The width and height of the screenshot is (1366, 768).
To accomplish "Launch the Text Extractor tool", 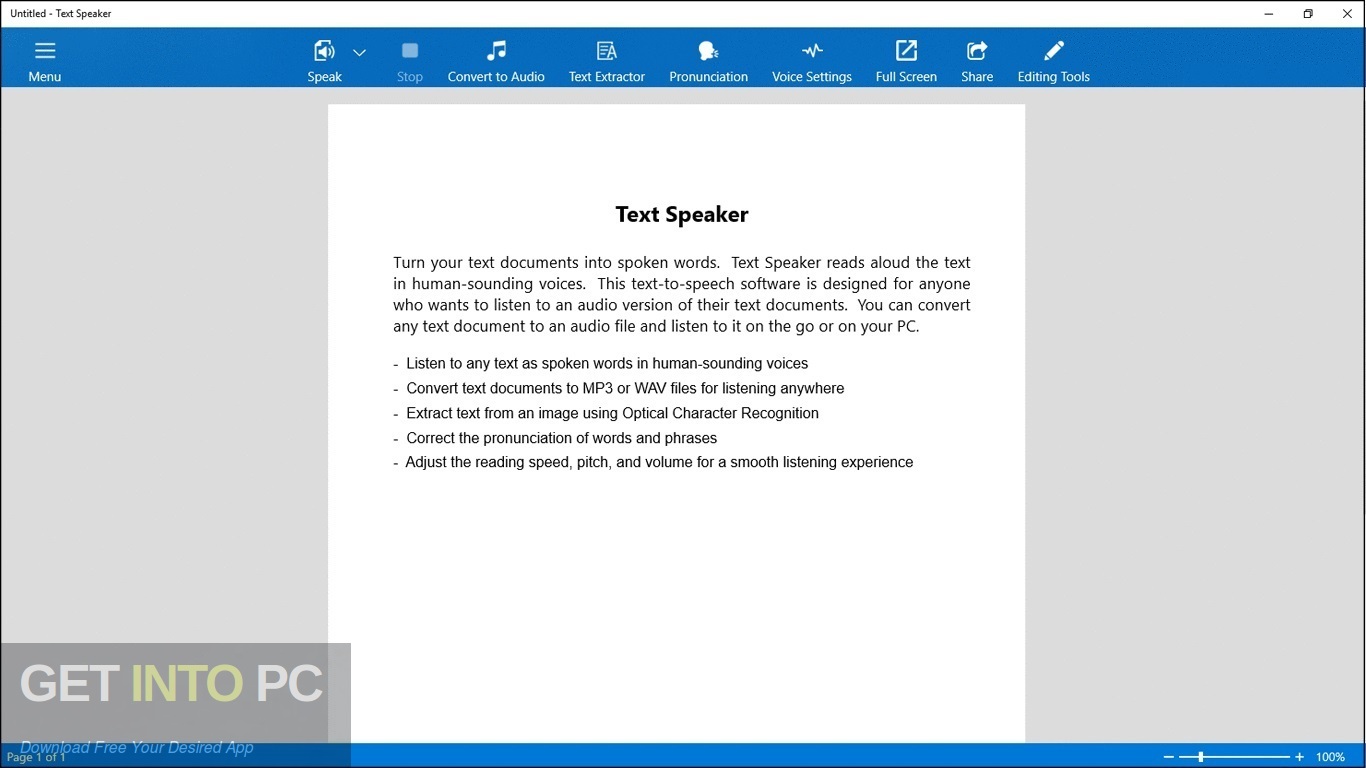I will (607, 60).
